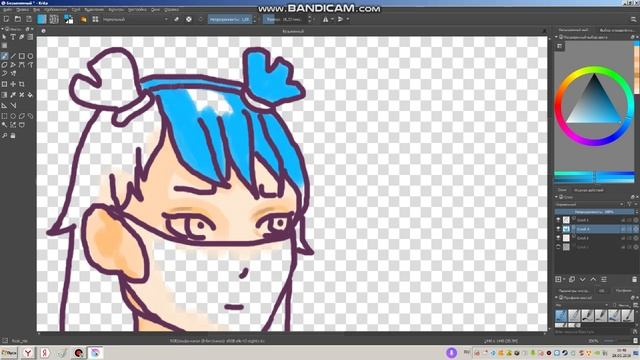
Task: Toggle vertical mirror painting mode
Action: [x=341, y=19]
